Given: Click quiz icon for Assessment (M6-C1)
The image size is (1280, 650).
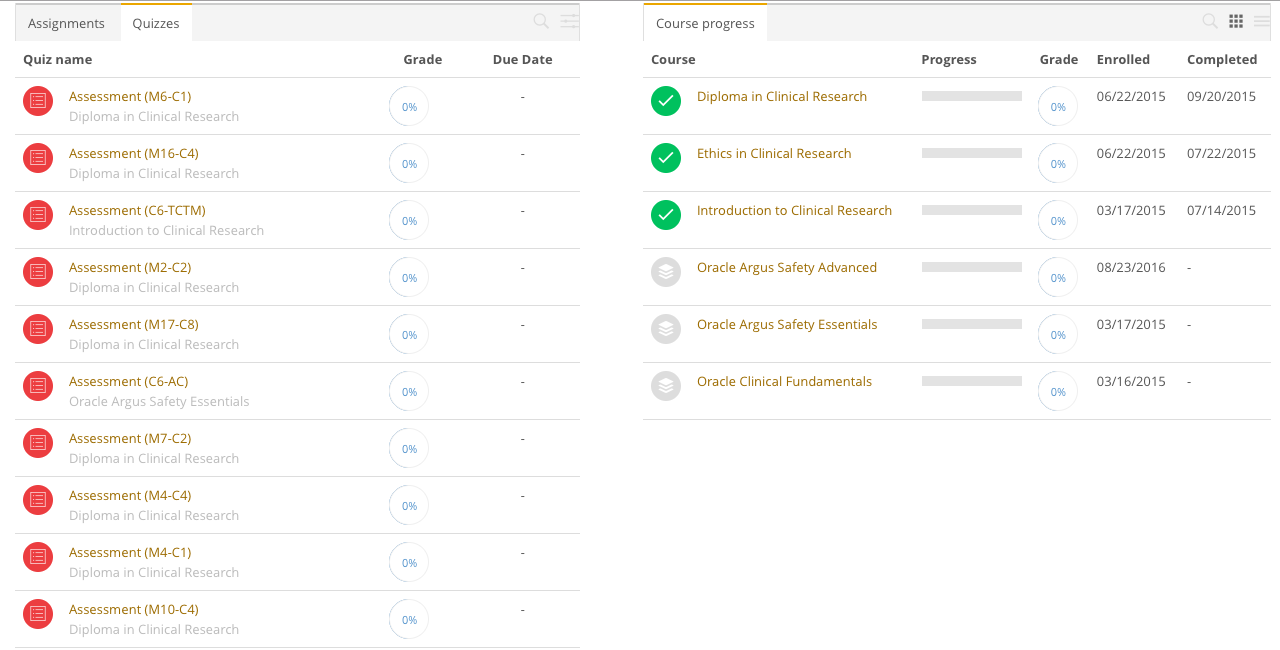Looking at the screenshot, I should tap(38, 101).
